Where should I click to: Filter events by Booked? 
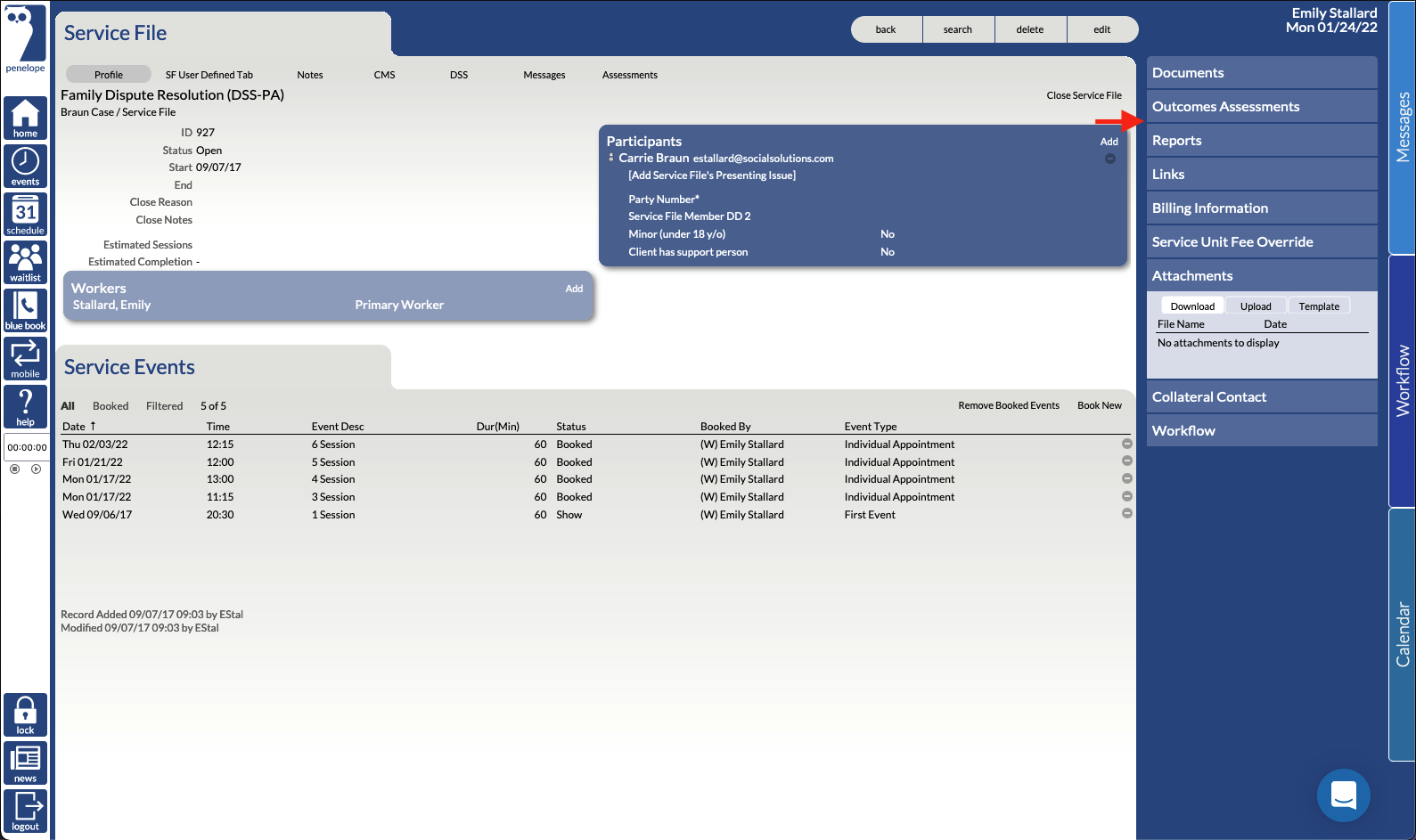[x=110, y=406]
